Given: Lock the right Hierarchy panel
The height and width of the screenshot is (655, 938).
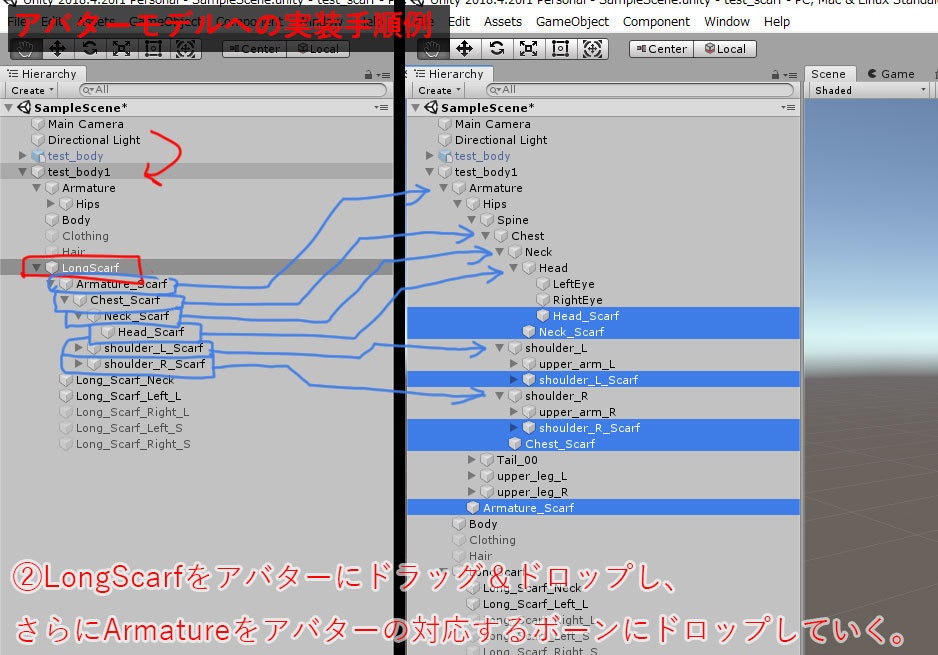Looking at the screenshot, I should point(775,75).
